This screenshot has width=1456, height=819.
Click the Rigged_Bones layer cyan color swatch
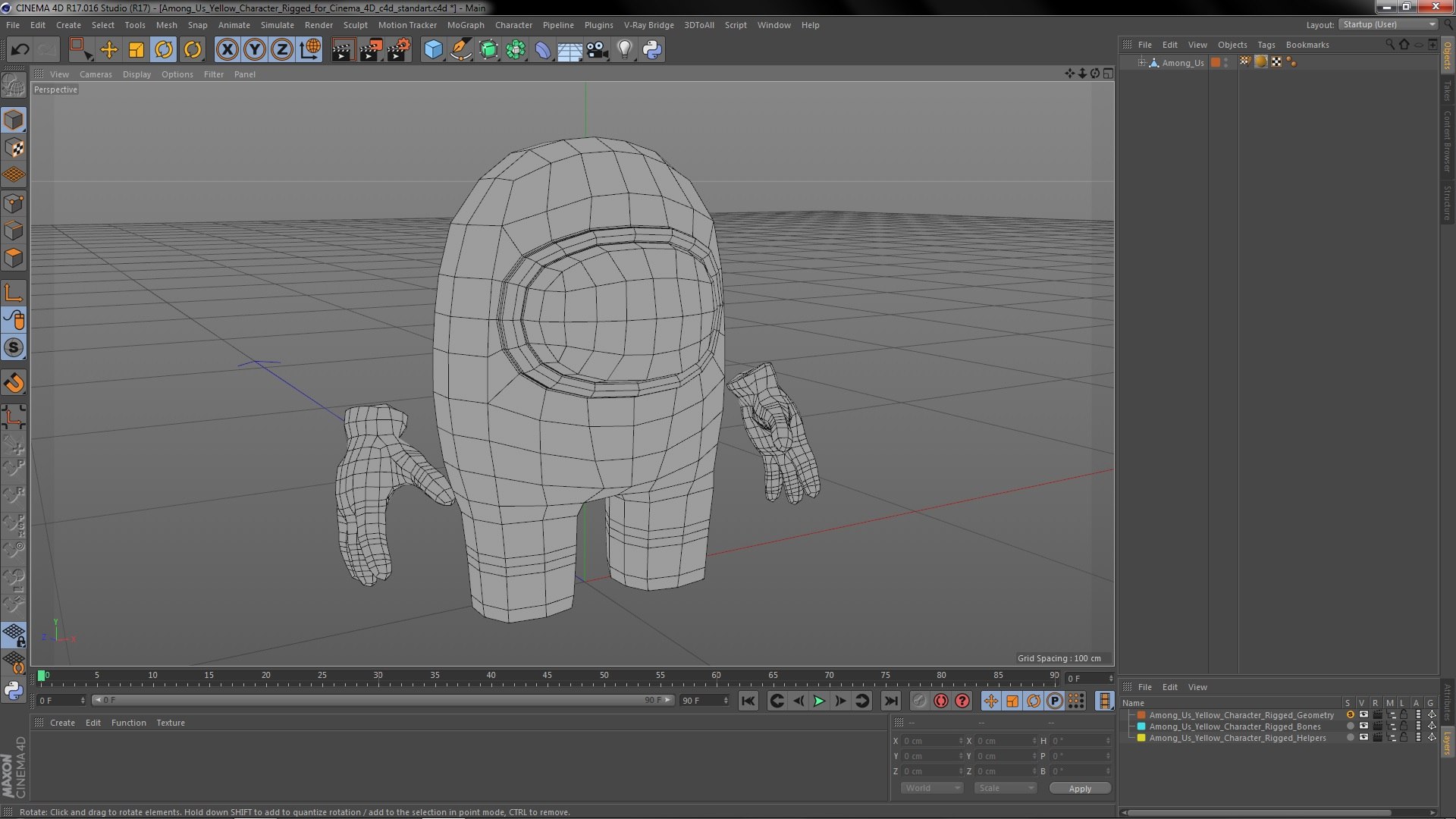pyautogui.click(x=1141, y=726)
